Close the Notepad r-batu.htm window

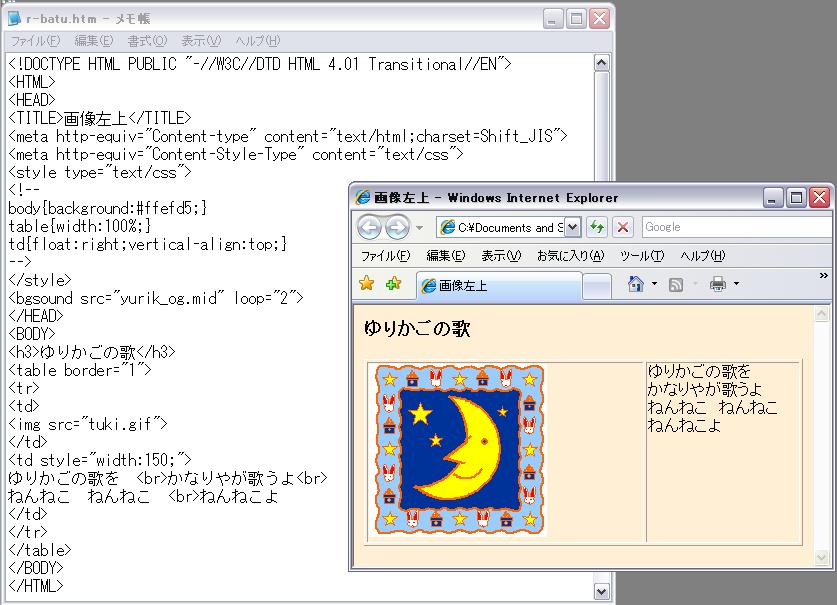pyautogui.click(x=599, y=19)
